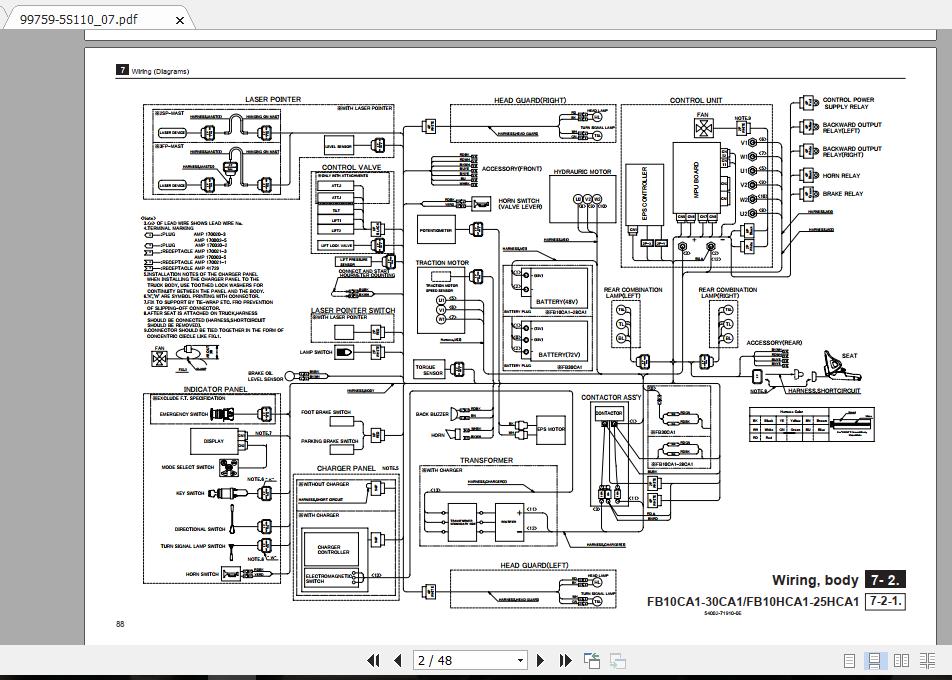The height and width of the screenshot is (680, 952).
Task: Click the 'REAR COMBINATION LAMP(LEFT)' label
Action: click(633, 293)
